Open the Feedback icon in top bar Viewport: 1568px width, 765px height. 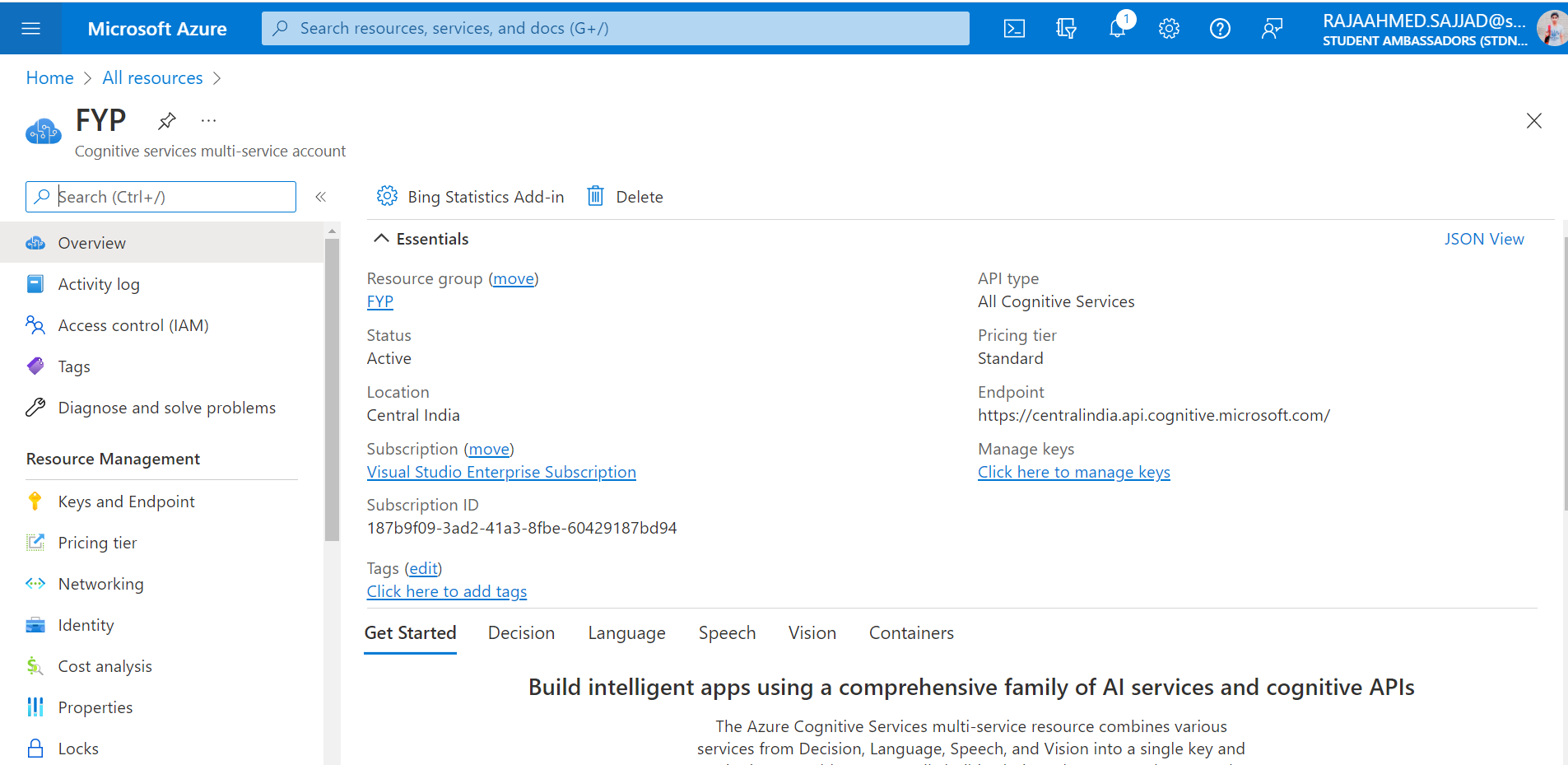pyautogui.click(x=1272, y=29)
